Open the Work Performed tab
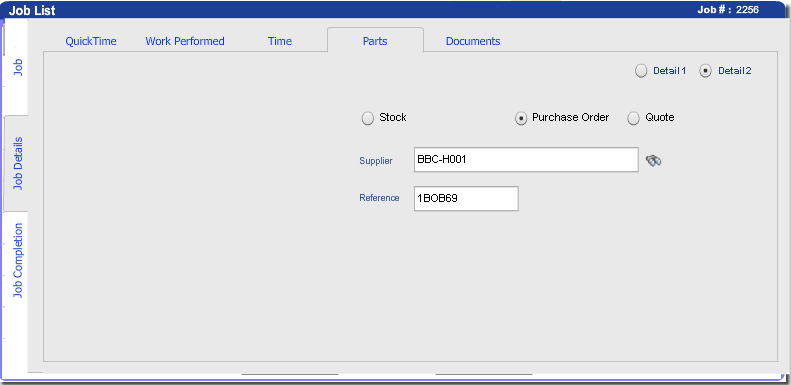791x385 pixels. click(x=185, y=41)
